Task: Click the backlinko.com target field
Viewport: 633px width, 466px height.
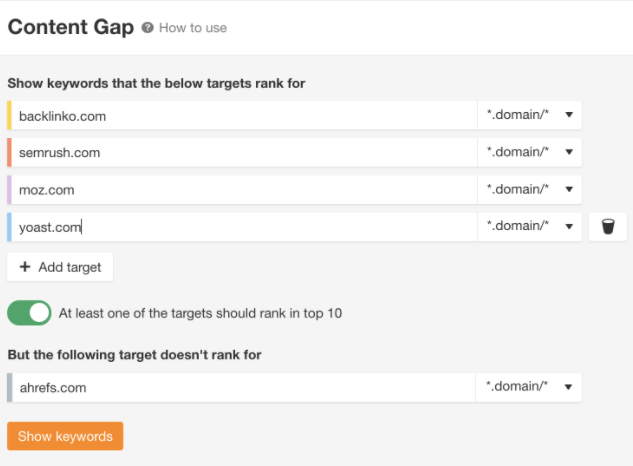Action: 240,115
